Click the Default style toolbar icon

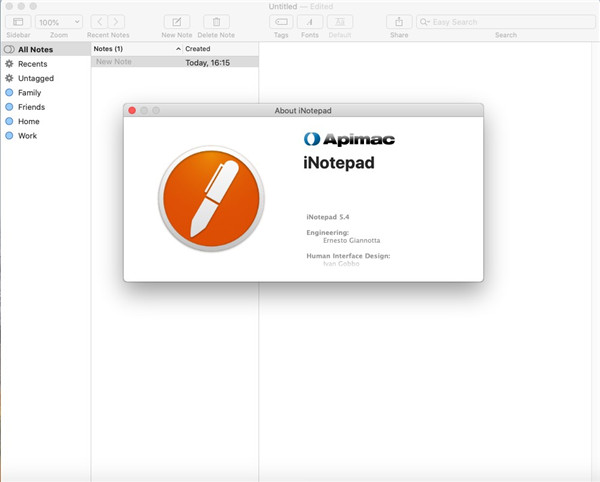(x=339, y=21)
